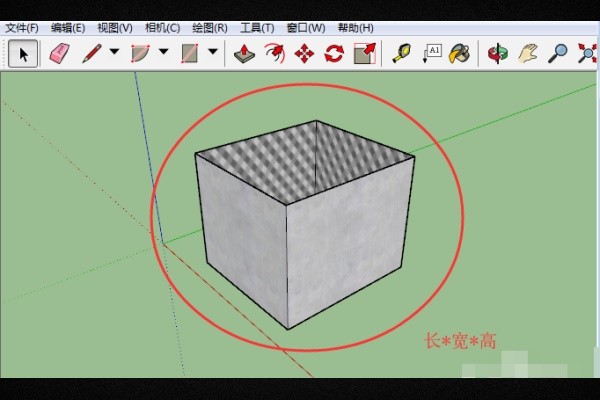Select the arrow Select tool
600x400 pixels.
tap(23, 54)
